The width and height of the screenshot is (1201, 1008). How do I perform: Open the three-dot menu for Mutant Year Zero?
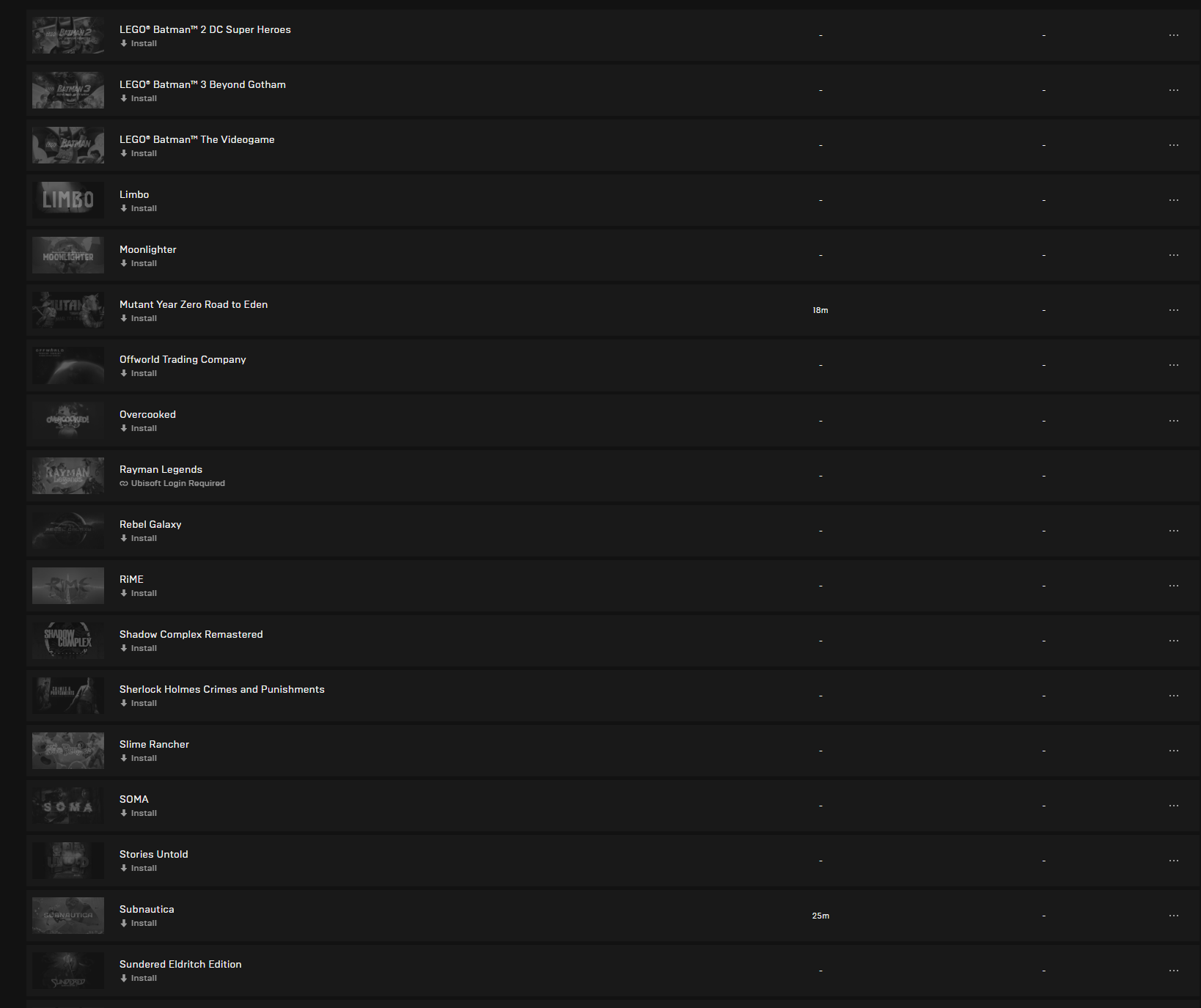click(1174, 310)
